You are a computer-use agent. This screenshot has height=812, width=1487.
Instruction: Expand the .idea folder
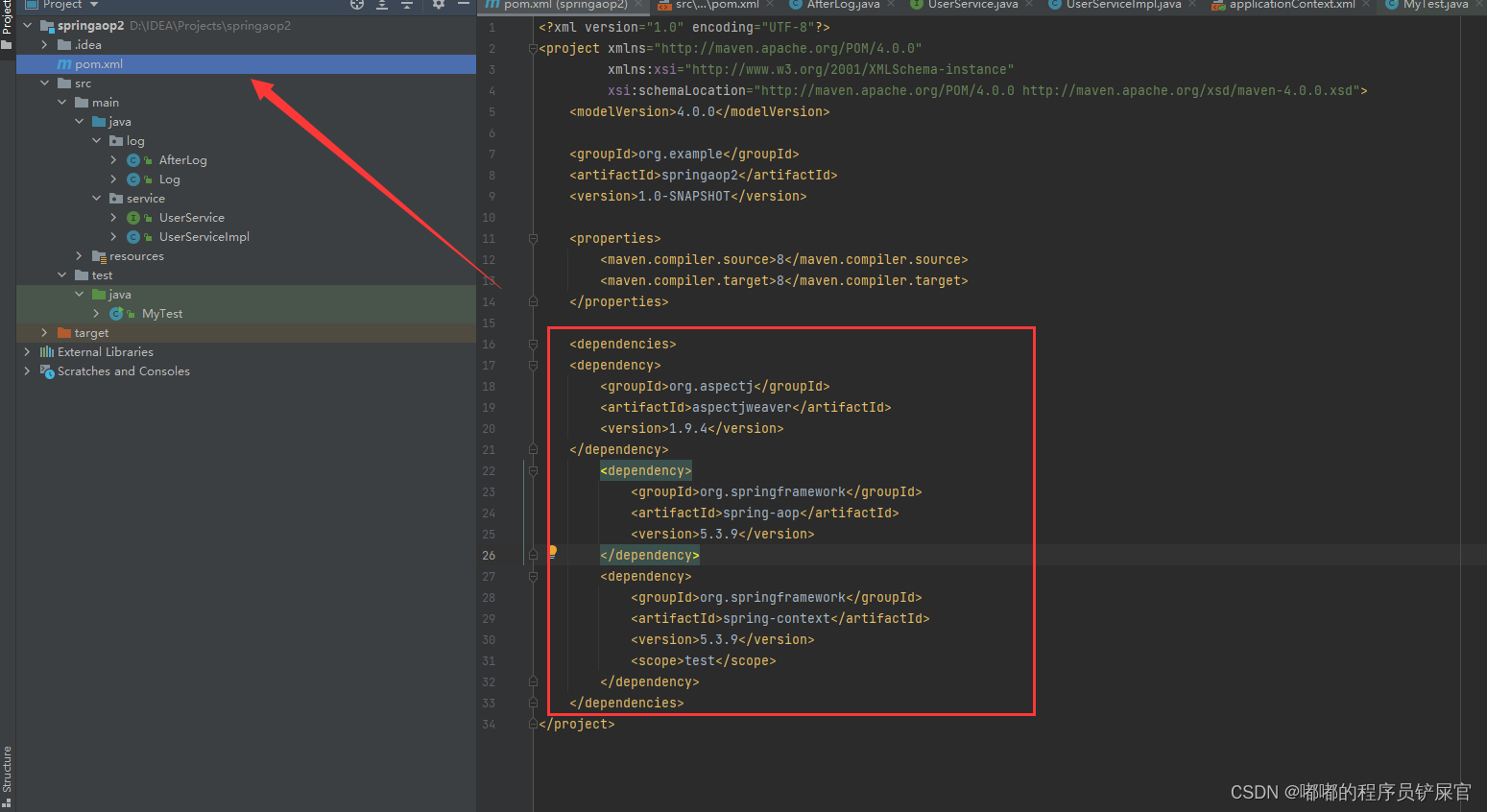pos(44,45)
